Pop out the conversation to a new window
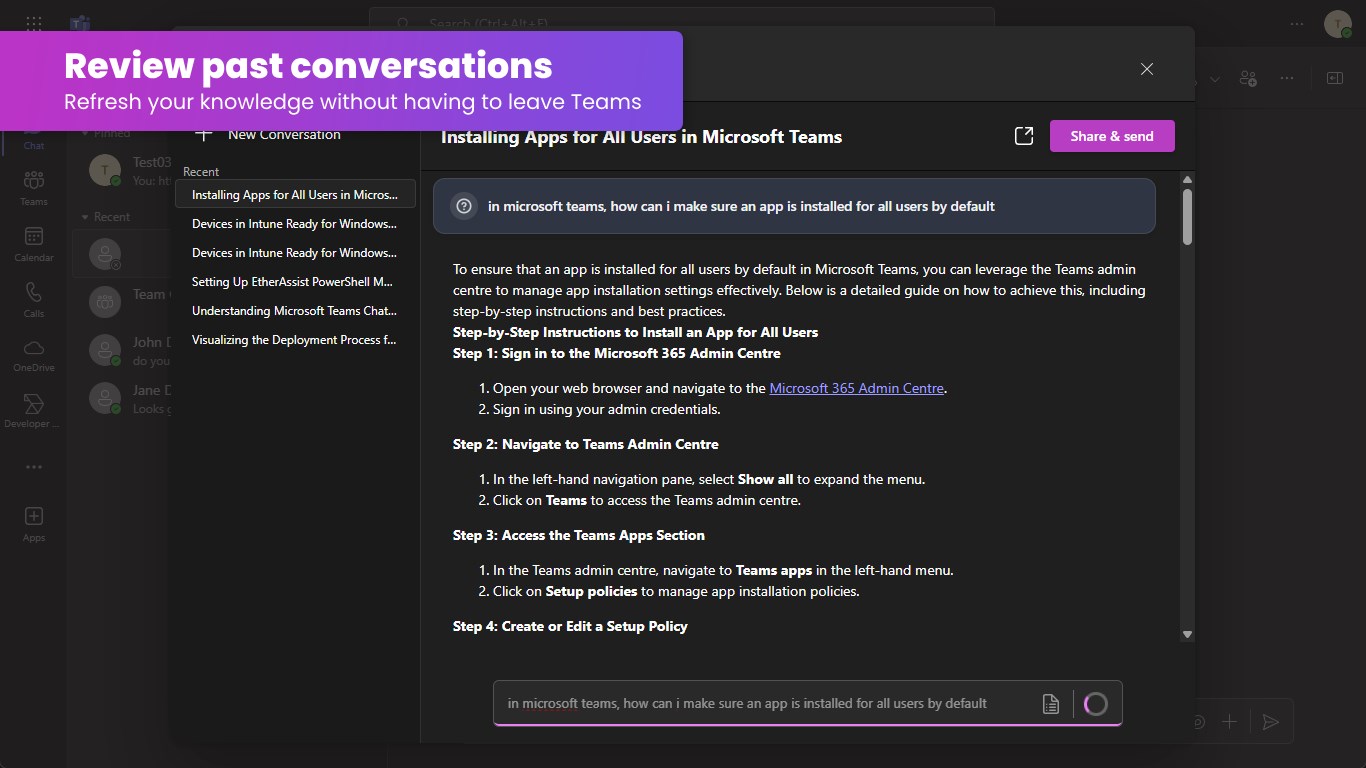1366x768 pixels. [x=1024, y=136]
